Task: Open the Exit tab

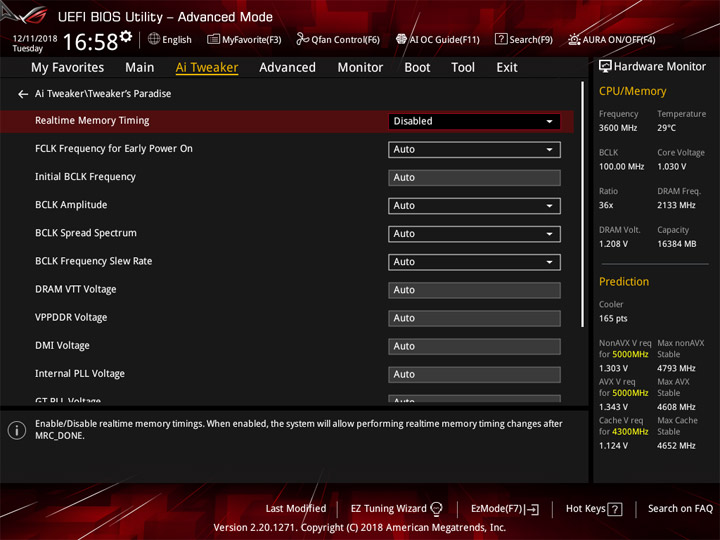Action: [x=506, y=68]
